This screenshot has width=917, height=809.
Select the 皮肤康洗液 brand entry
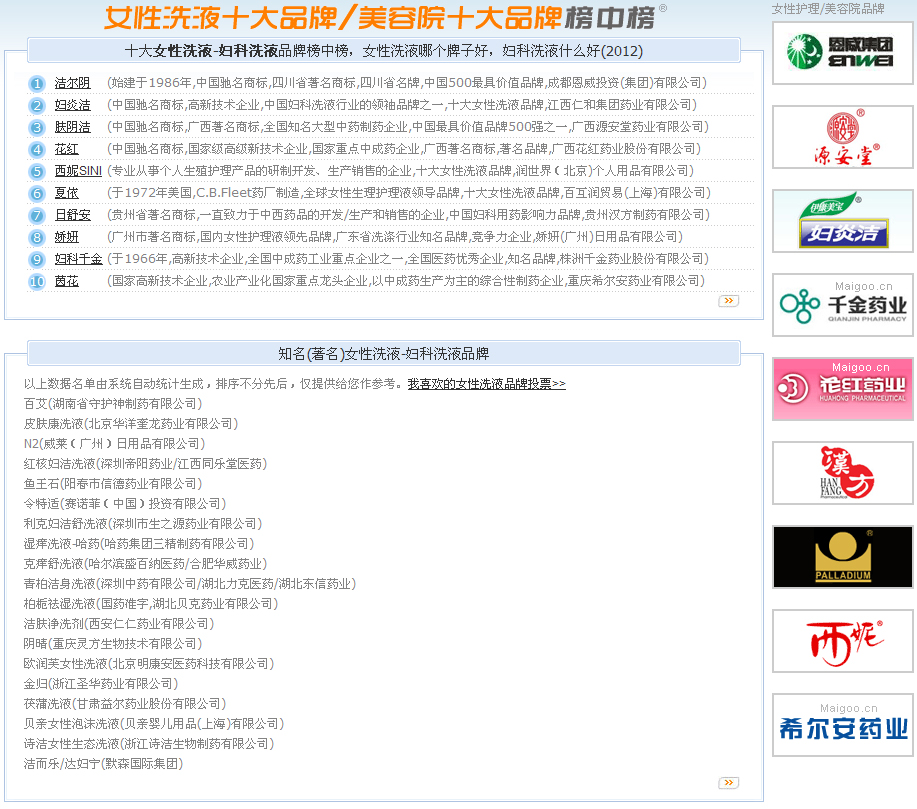pyautogui.click(x=131, y=424)
